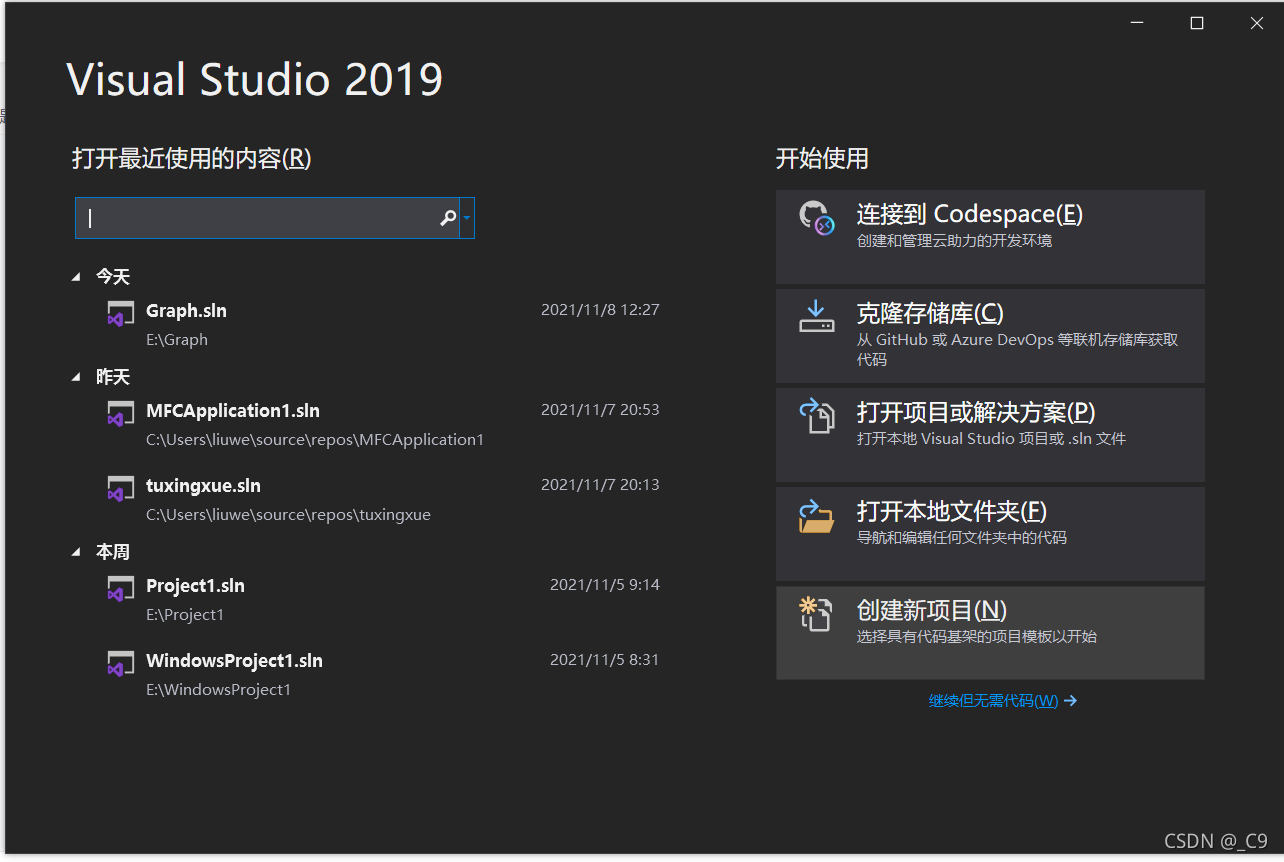This screenshot has width=1284, height=862.
Task: Click the clone repository download icon
Action: tap(816, 316)
